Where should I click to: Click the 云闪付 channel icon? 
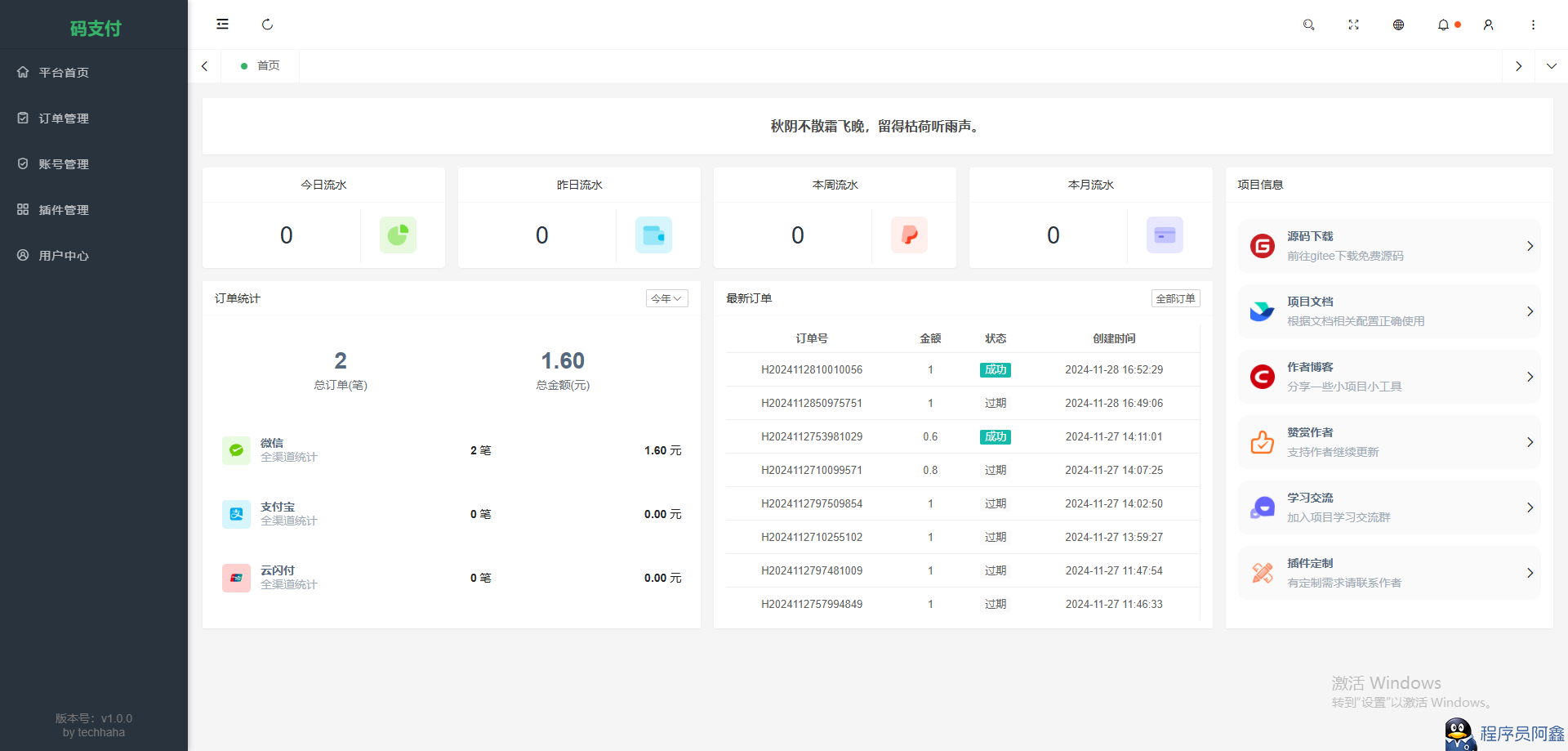click(236, 578)
